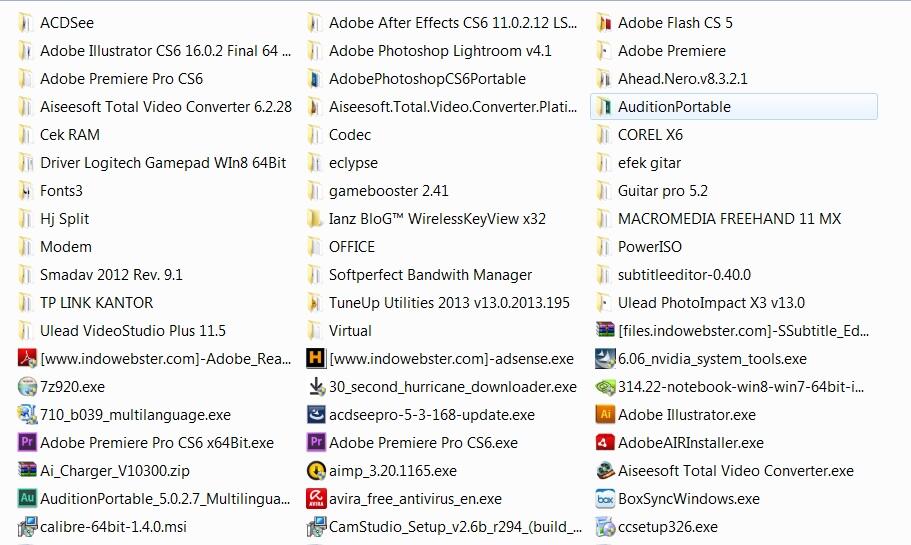Viewport: 911px width, 545px height.
Task: Select Adobe Premiere Pro CS6 folder name
Action: point(121,79)
